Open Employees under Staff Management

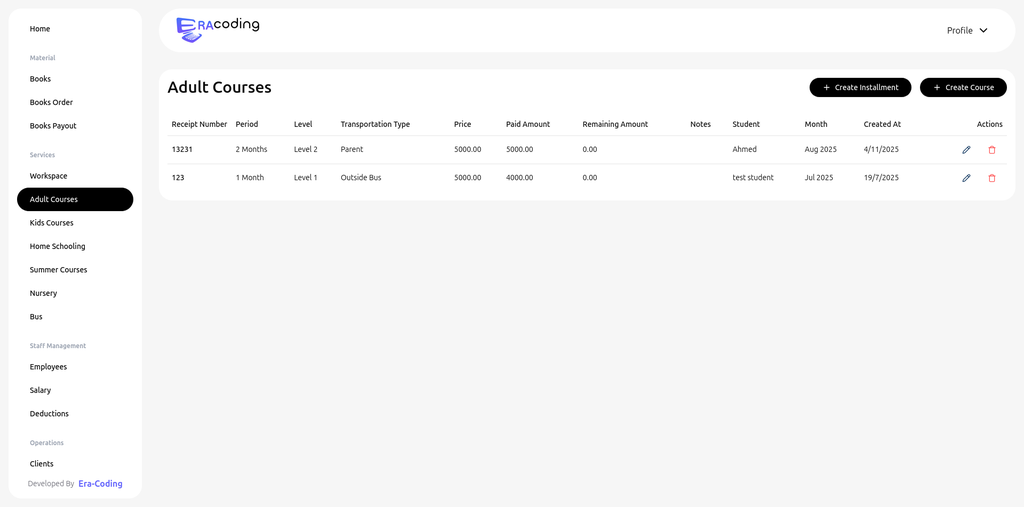click(48, 367)
